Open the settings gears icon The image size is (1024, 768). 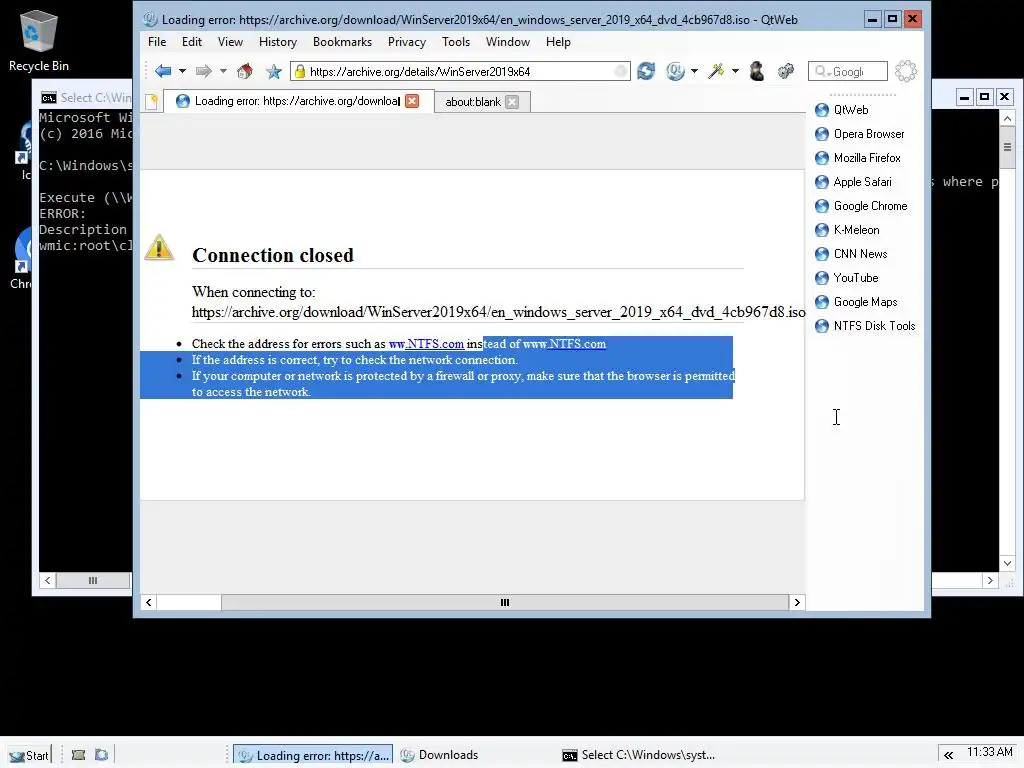pos(786,71)
